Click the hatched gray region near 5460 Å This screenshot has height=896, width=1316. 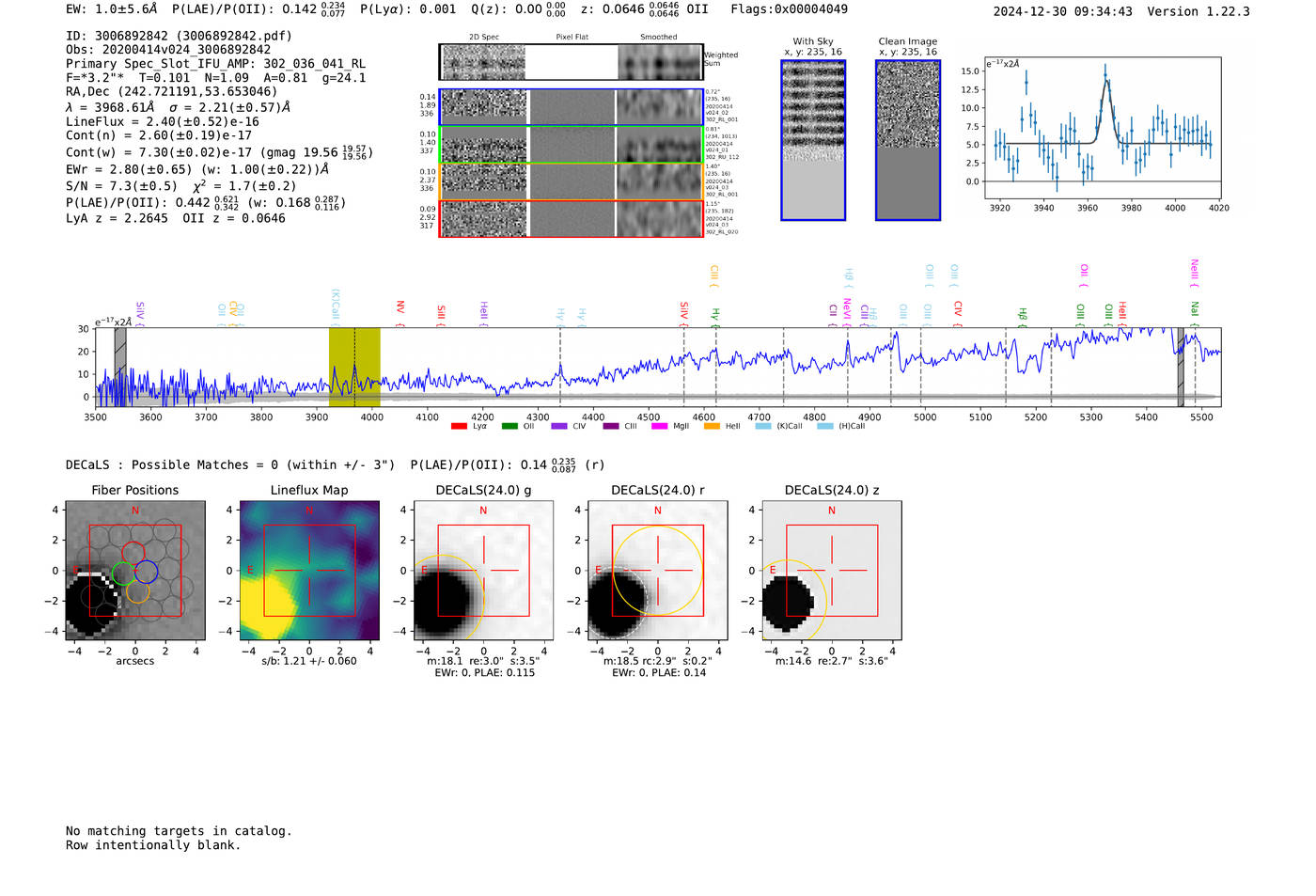tap(1181, 367)
